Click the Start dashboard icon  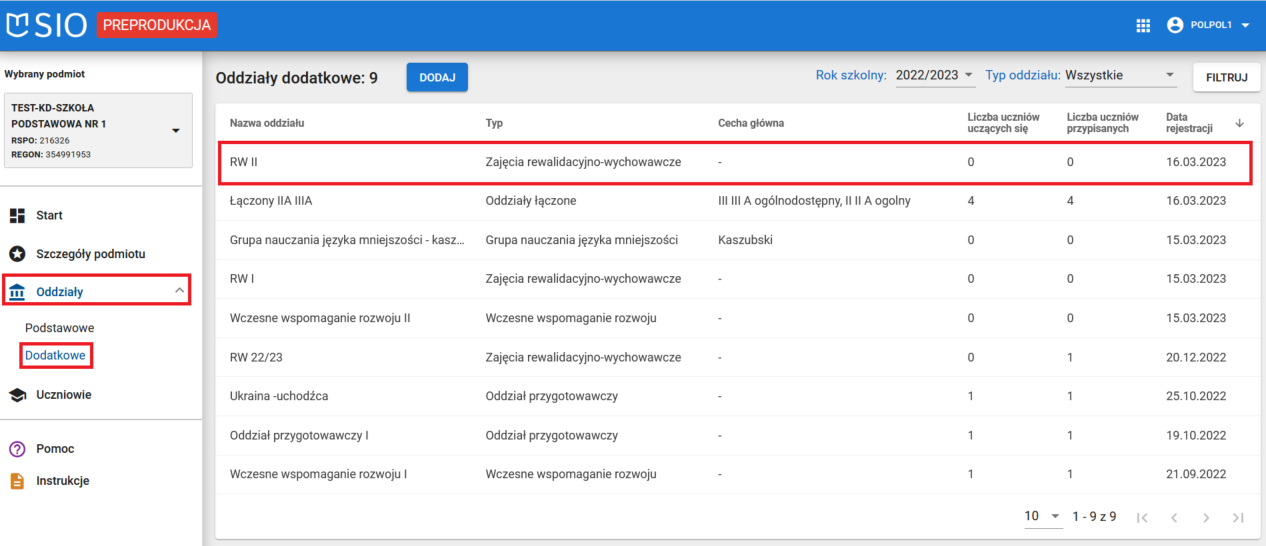pyautogui.click(x=17, y=216)
